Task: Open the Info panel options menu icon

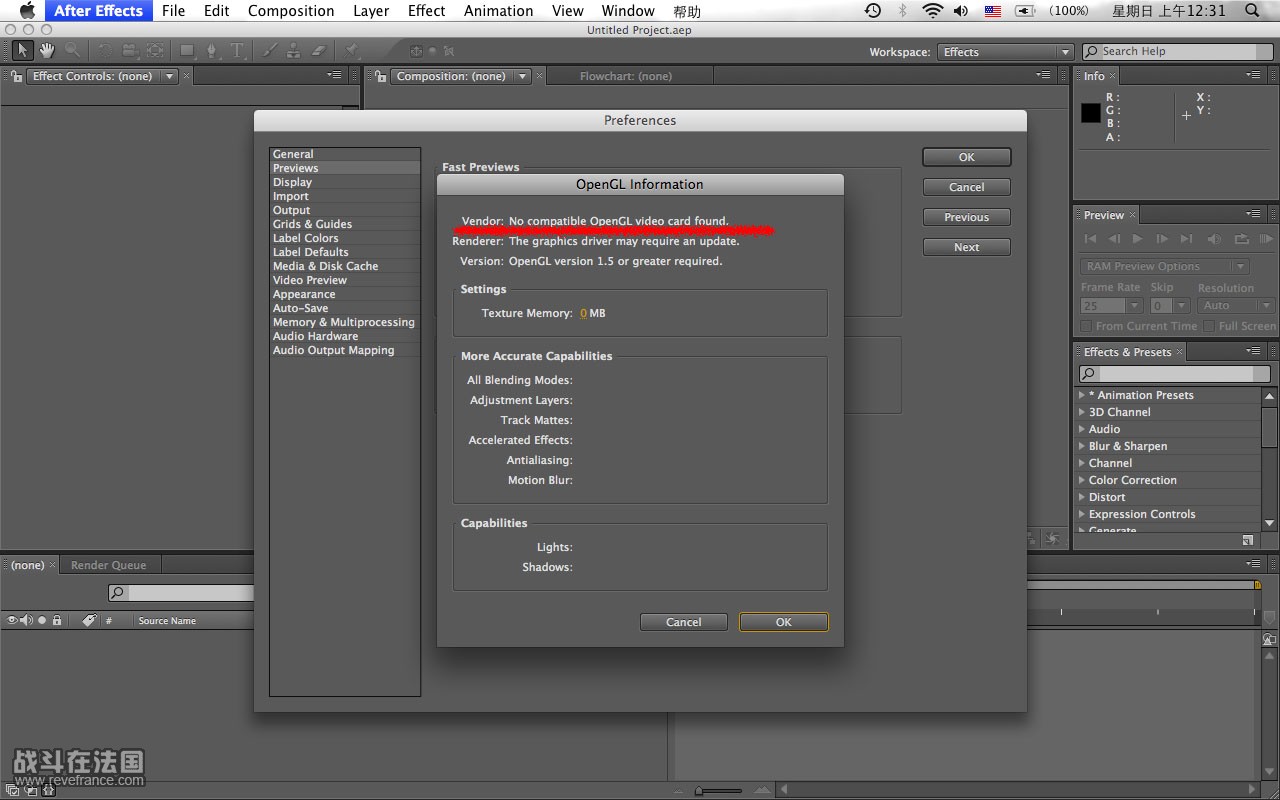Action: (1254, 75)
